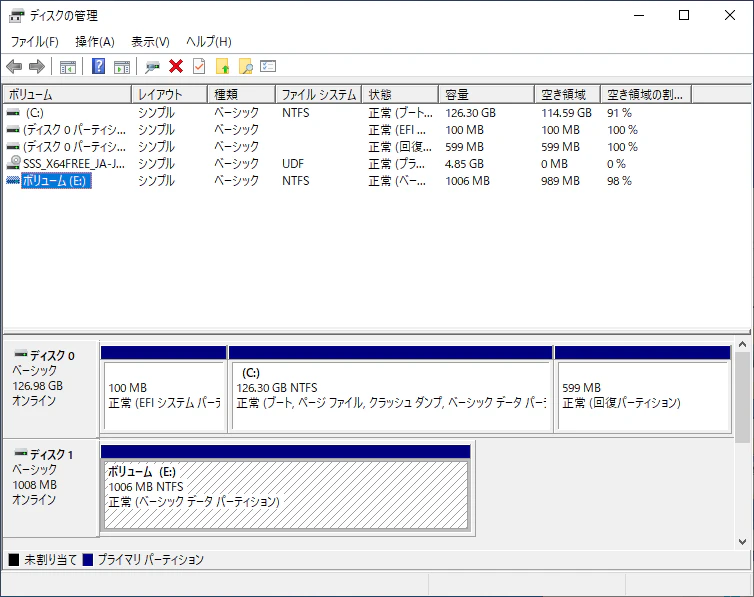Image resolution: width=754 pixels, height=597 pixels.
Task: Click the folder with green up arrow icon
Action: pos(222,66)
